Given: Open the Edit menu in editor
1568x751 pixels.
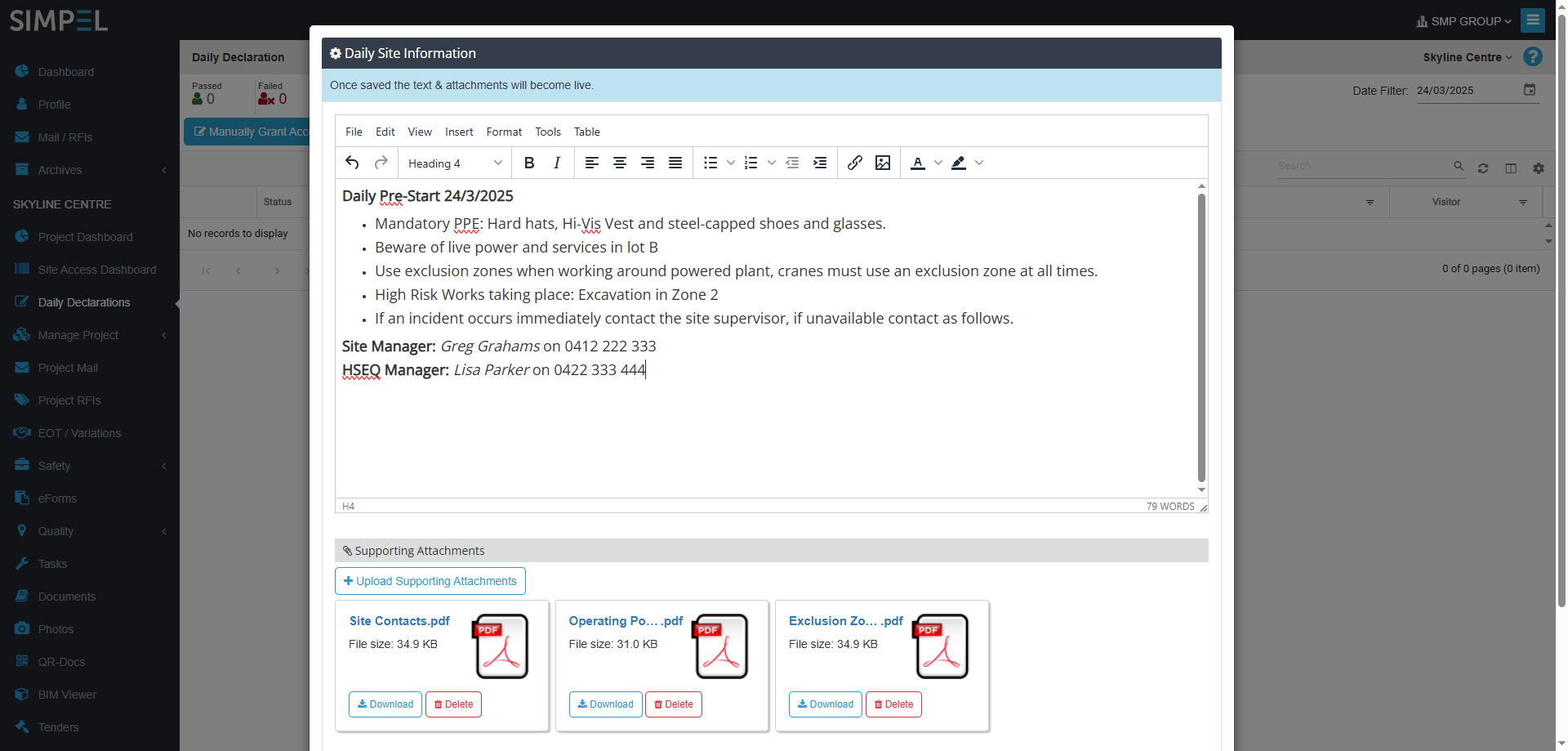Looking at the screenshot, I should pyautogui.click(x=385, y=132).
